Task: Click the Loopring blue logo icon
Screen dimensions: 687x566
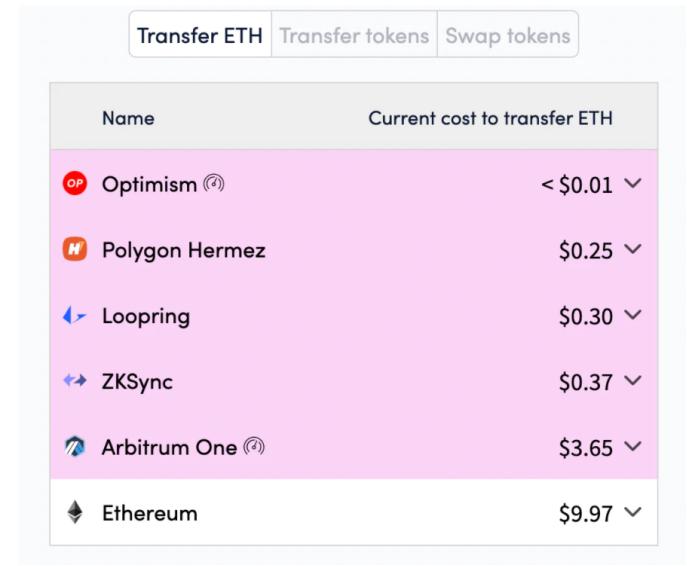Action: click(x=75, y=316)
